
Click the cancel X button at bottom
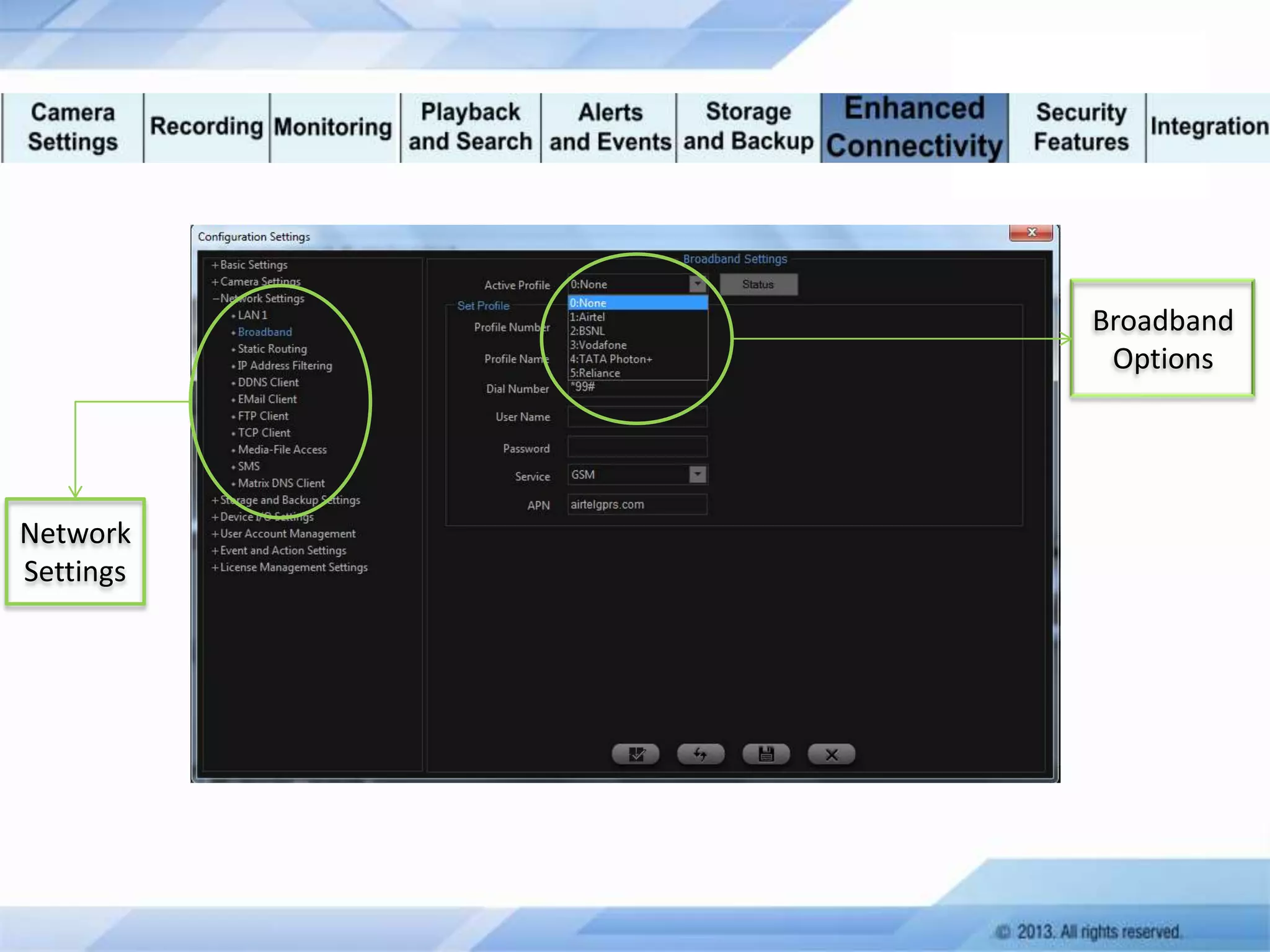tap(832, 754)
